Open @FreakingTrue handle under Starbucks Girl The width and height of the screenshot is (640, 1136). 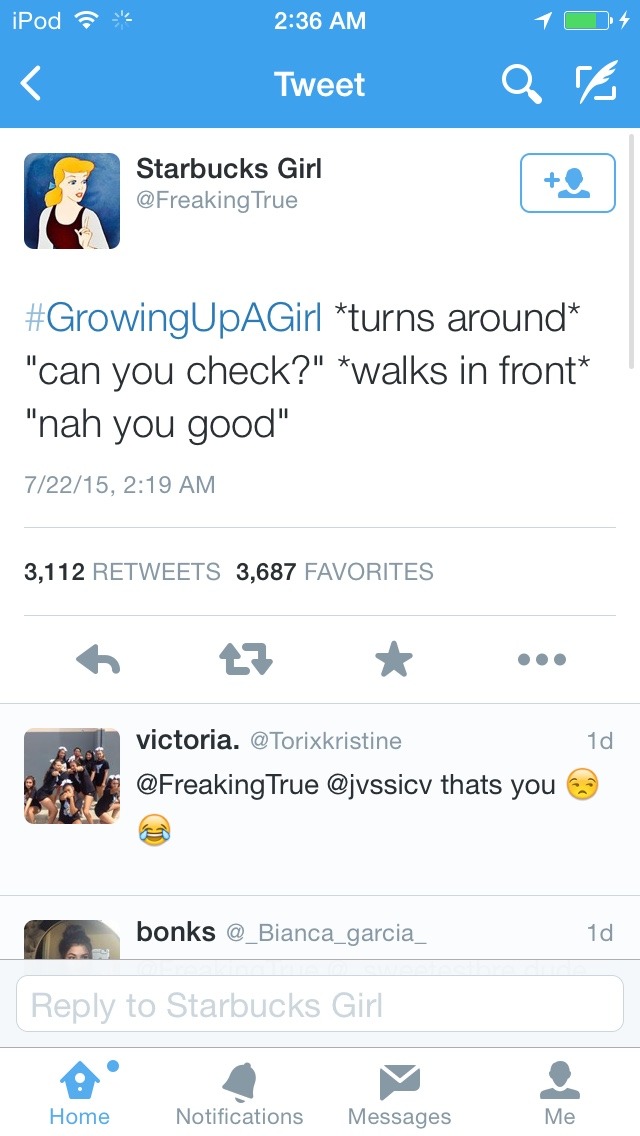click(x=217, y=200)
